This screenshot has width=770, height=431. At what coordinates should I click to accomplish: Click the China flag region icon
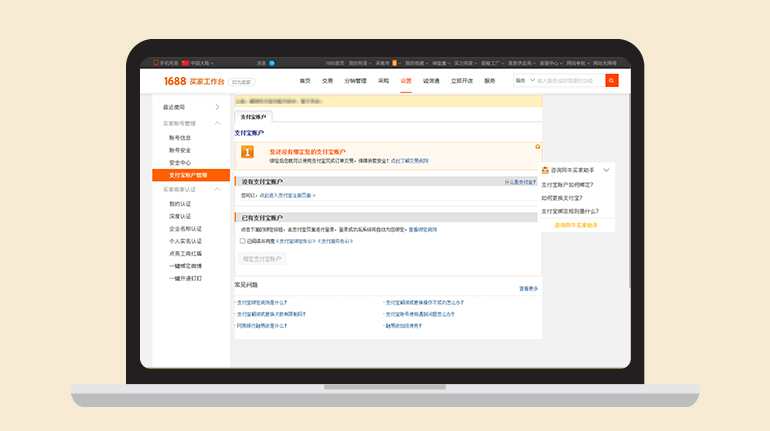coord(186,62)
